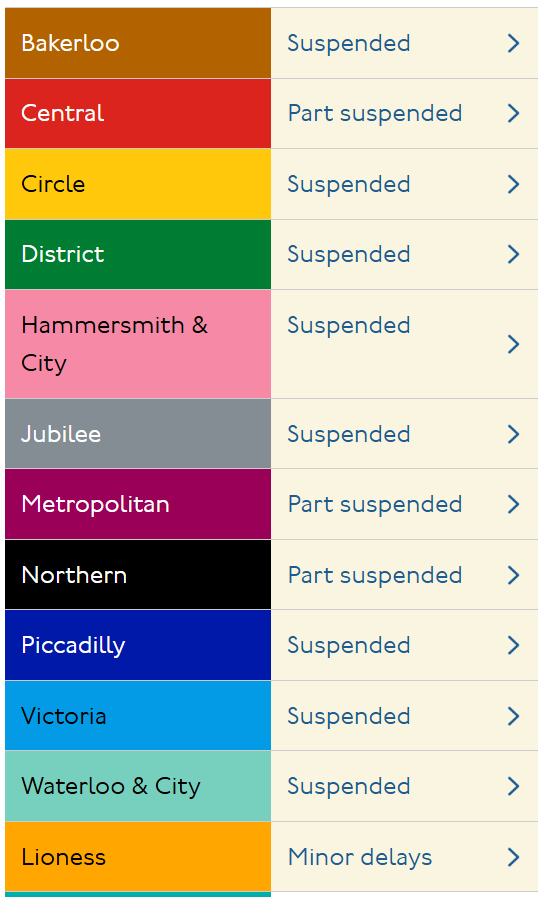
Task: Click the Jubilee Suspended status text
Action: coord(349,434)
